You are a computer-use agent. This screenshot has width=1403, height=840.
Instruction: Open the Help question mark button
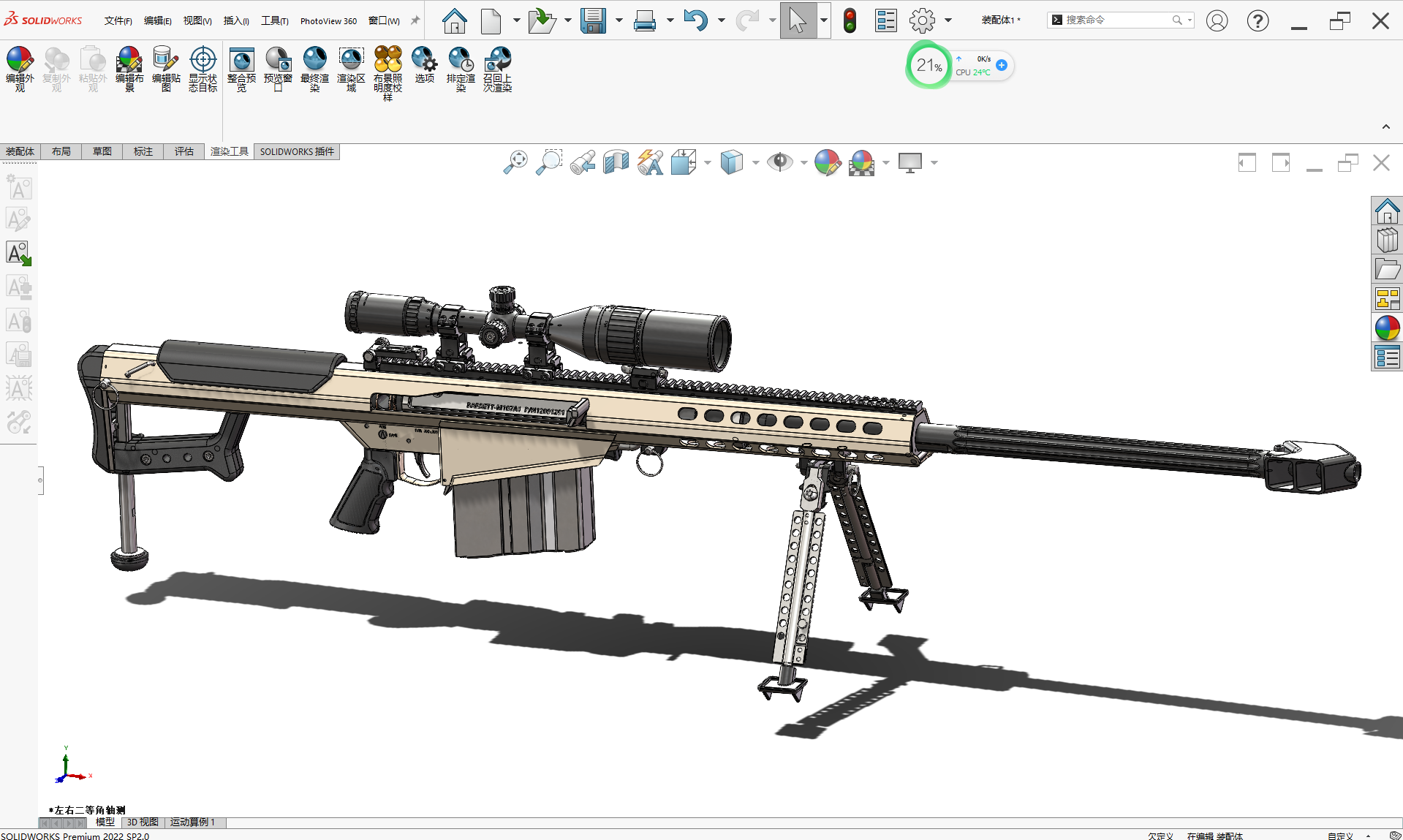1258,20
